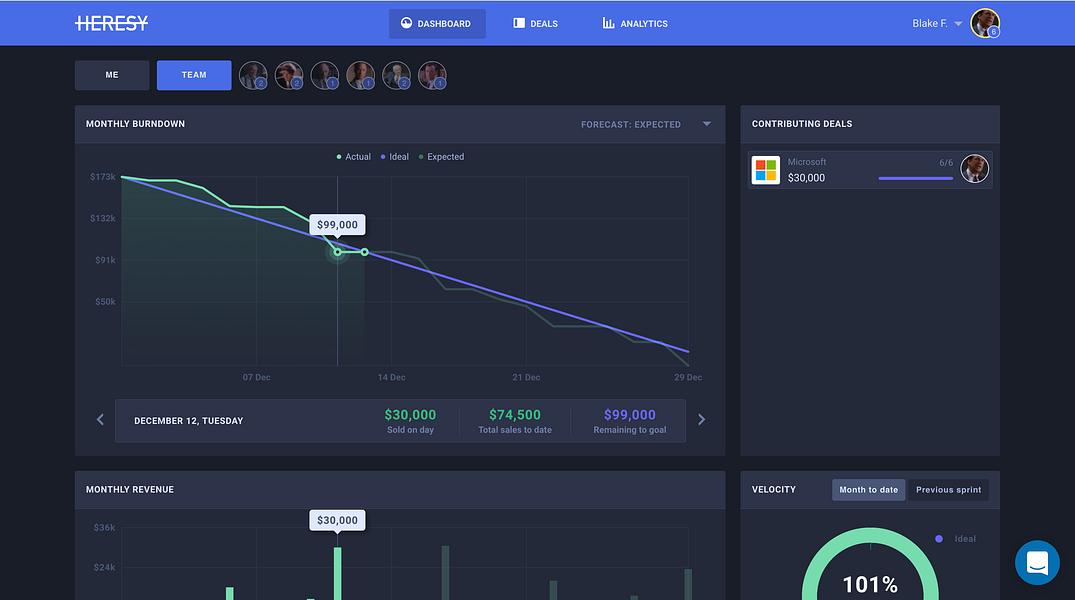The width and height of the screenshot is (1075, 600).
Task: Select the first team member avatar
Action: tap(253, 75)
